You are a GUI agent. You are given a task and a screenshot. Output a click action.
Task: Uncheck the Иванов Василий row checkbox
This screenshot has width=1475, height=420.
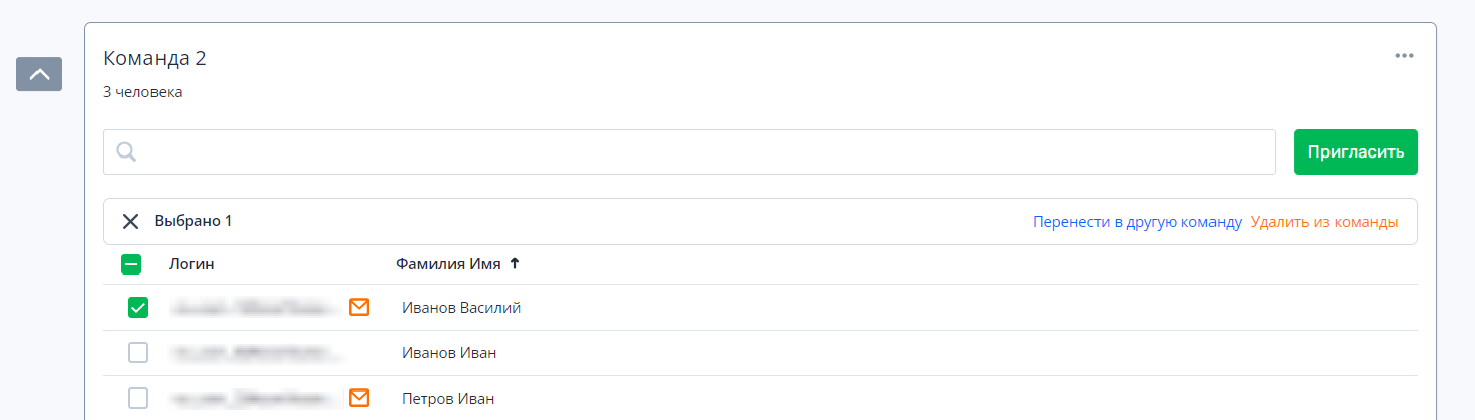point(138,308)
